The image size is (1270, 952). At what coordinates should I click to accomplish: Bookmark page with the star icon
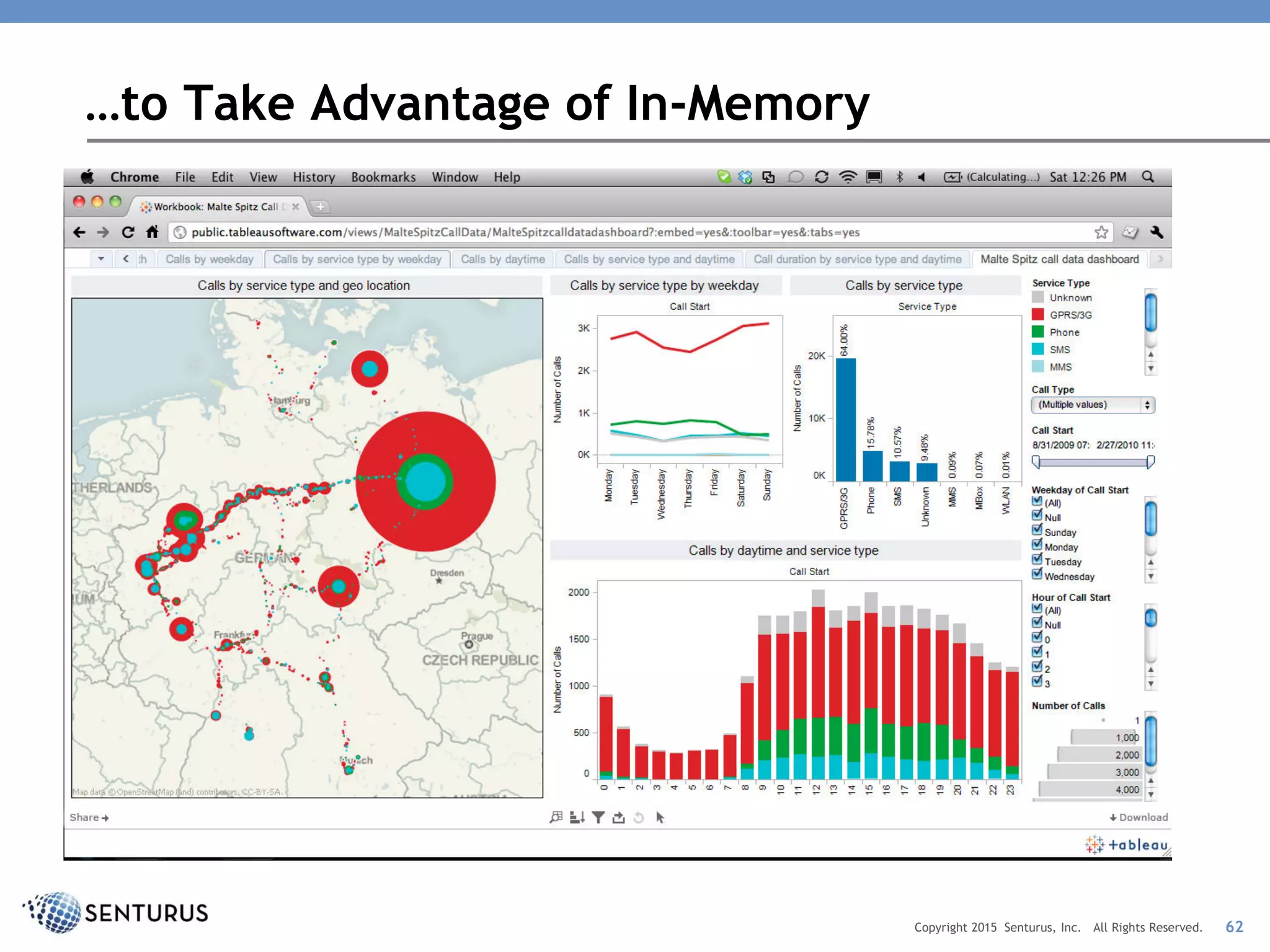(x=1101, y=232)
